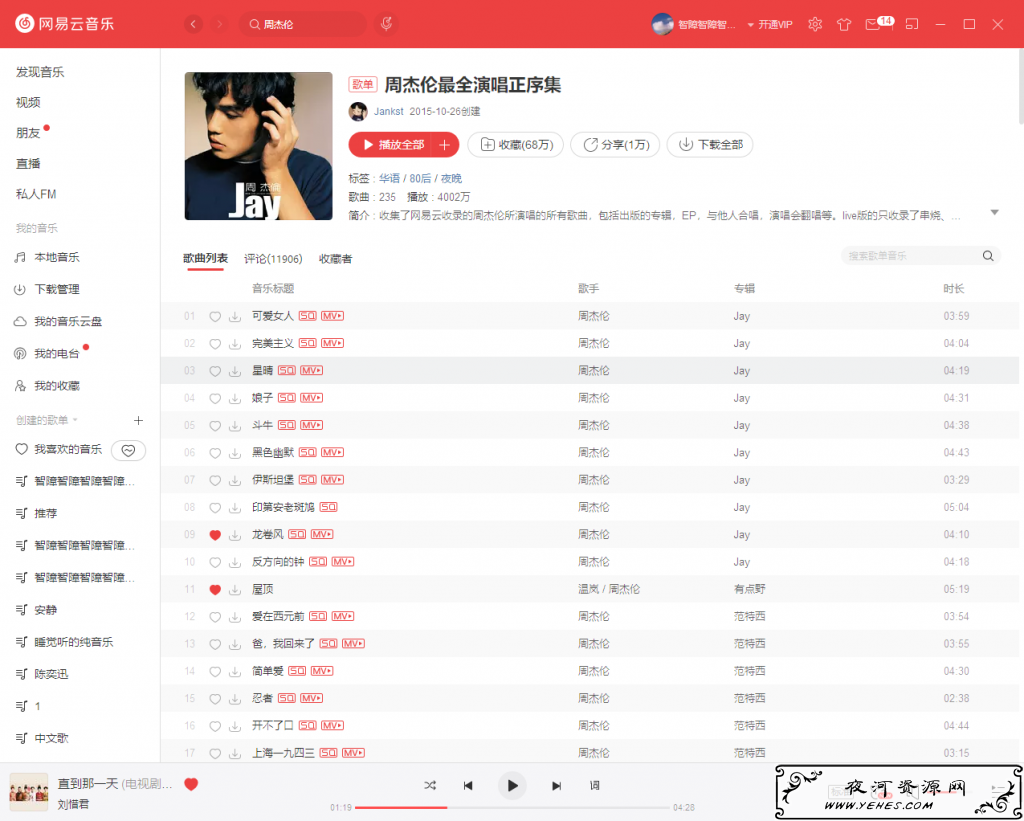Screen dimensions: 1024x821
Task: Seek in the playback progress bar
Action: (x=513, y=808)
